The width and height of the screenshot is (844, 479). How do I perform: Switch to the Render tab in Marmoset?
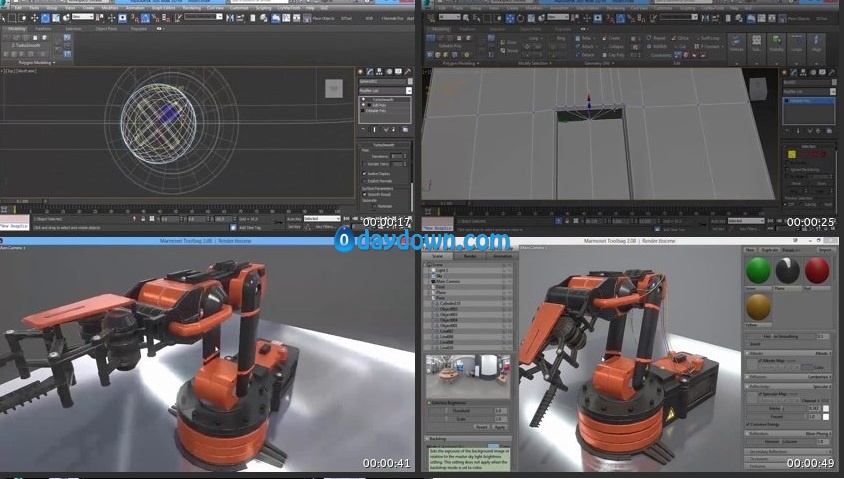(469, 255)
